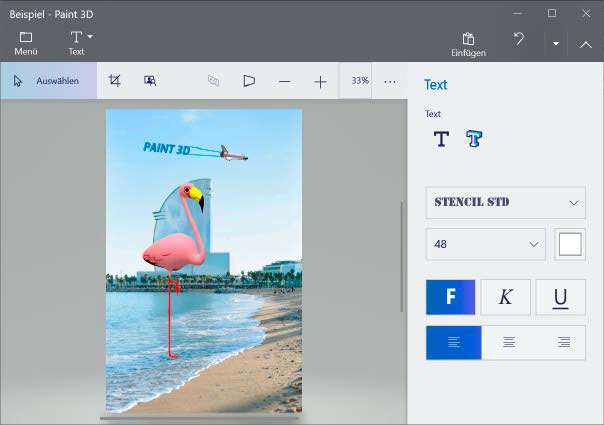
Task: Click the white text color swatch
Action: pos(570,244)
